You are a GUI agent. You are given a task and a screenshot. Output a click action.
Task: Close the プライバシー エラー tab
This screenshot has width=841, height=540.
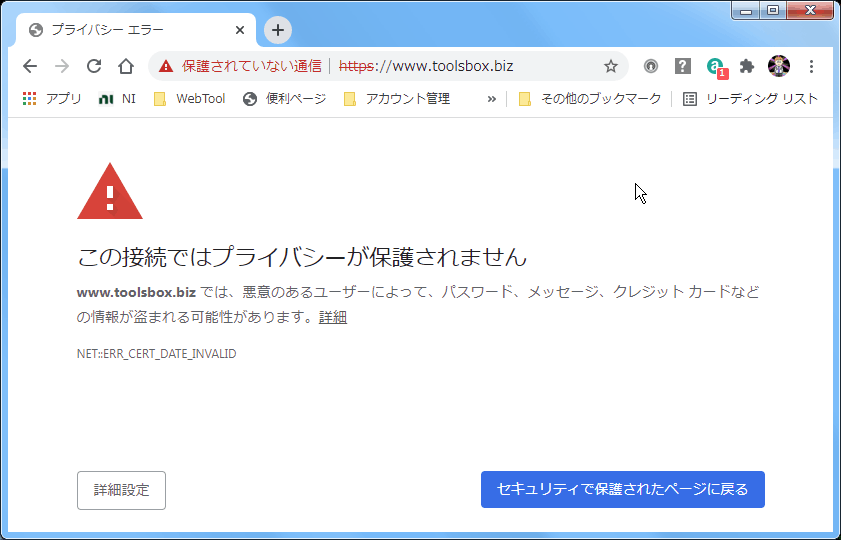point(240,30)
